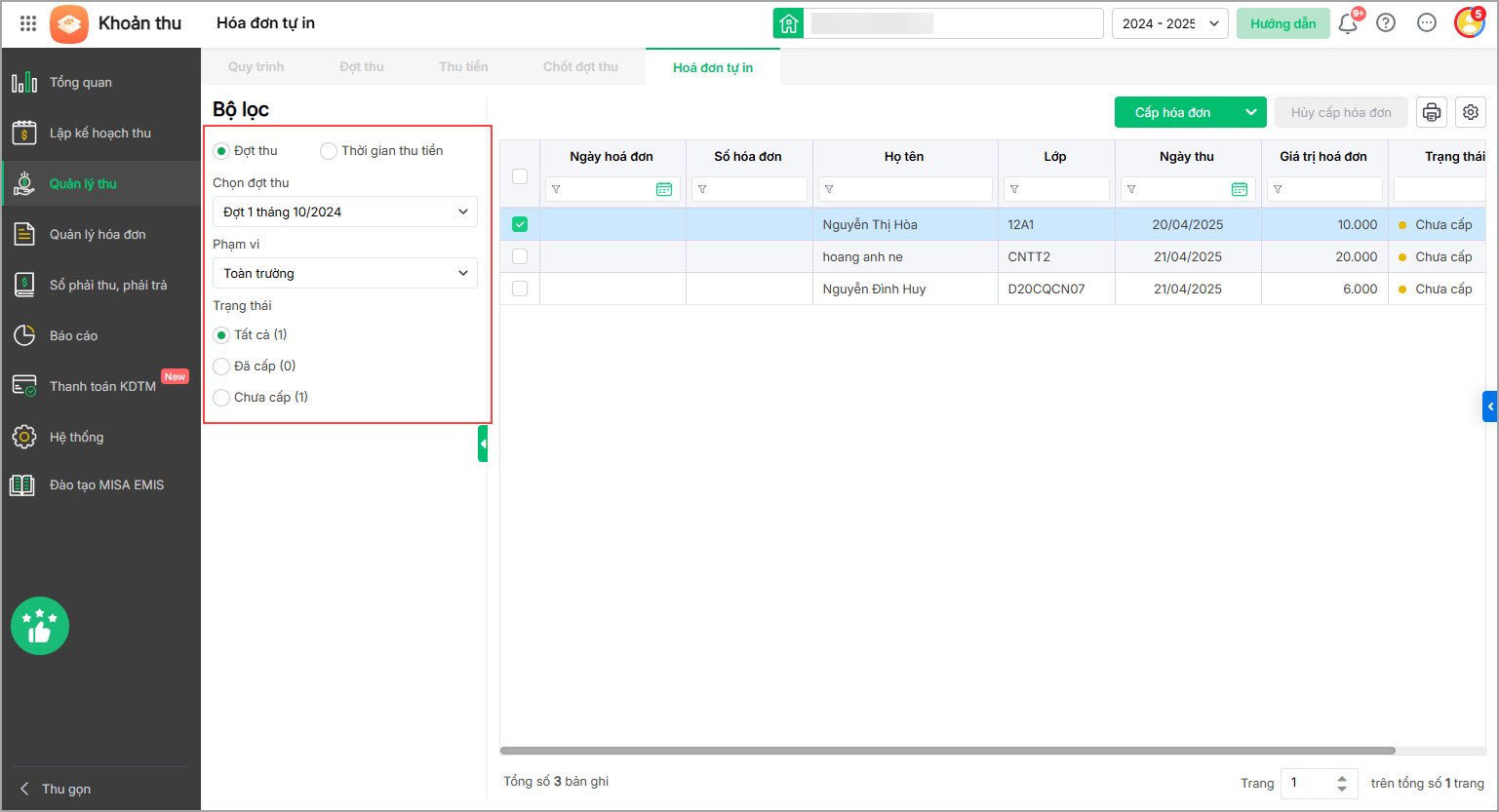The width and height of the screenshot is (1499, 812).
Task: Open the 2024 - 2025 school year dropdown
Action: click(1170, 23)
